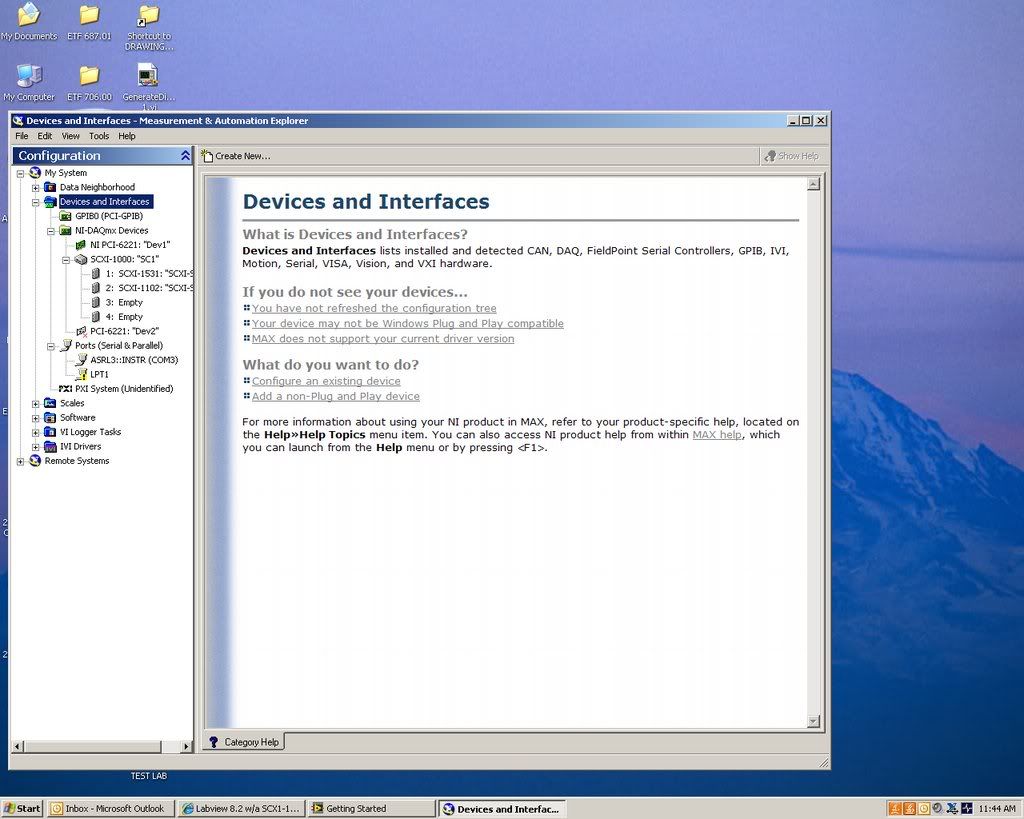Open the Tools menu

(99, 136)
